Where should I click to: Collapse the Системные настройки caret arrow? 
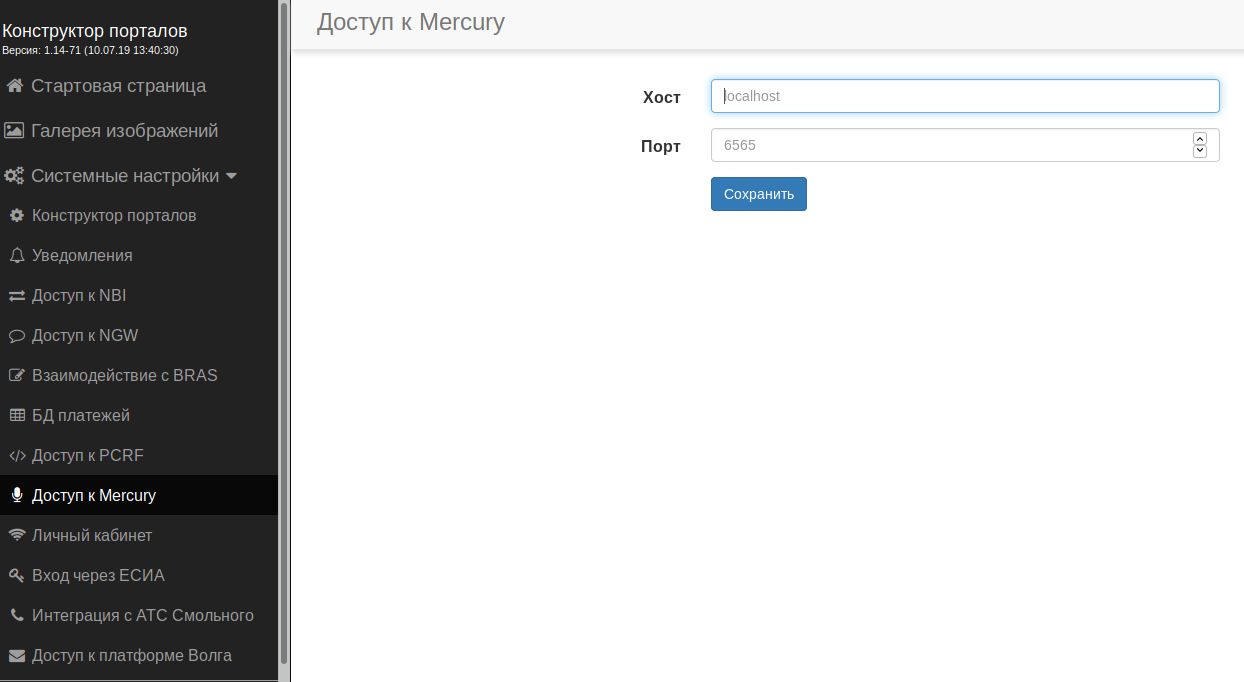tap(232, 177)
